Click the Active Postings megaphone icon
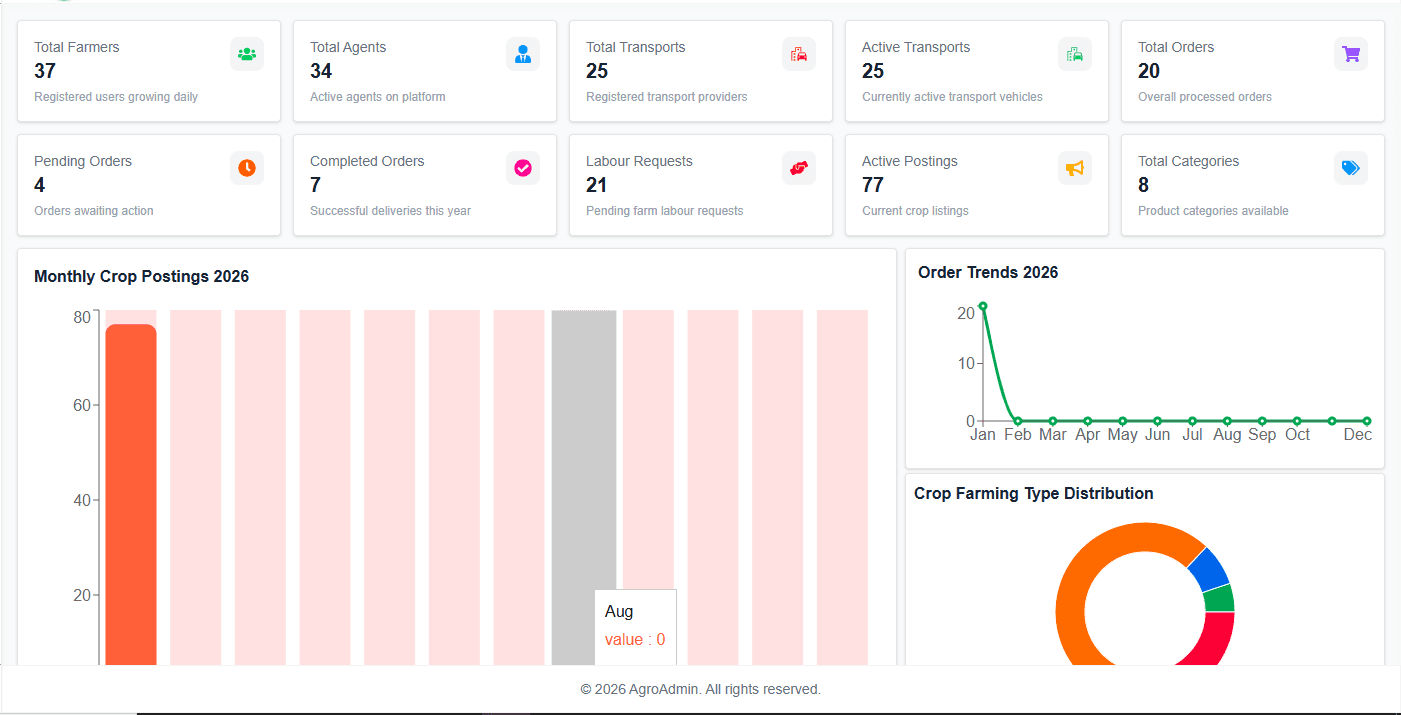 (x=1075, y=168)
